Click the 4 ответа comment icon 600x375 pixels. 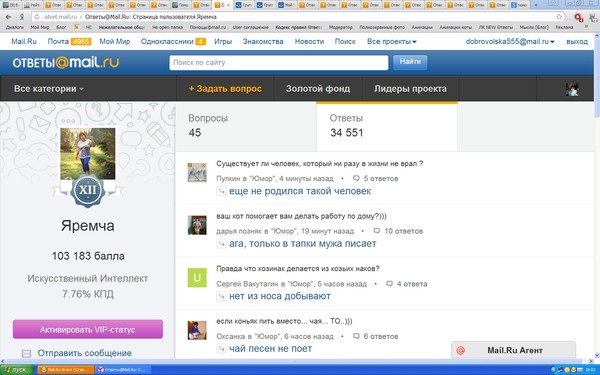pos(389,284)
